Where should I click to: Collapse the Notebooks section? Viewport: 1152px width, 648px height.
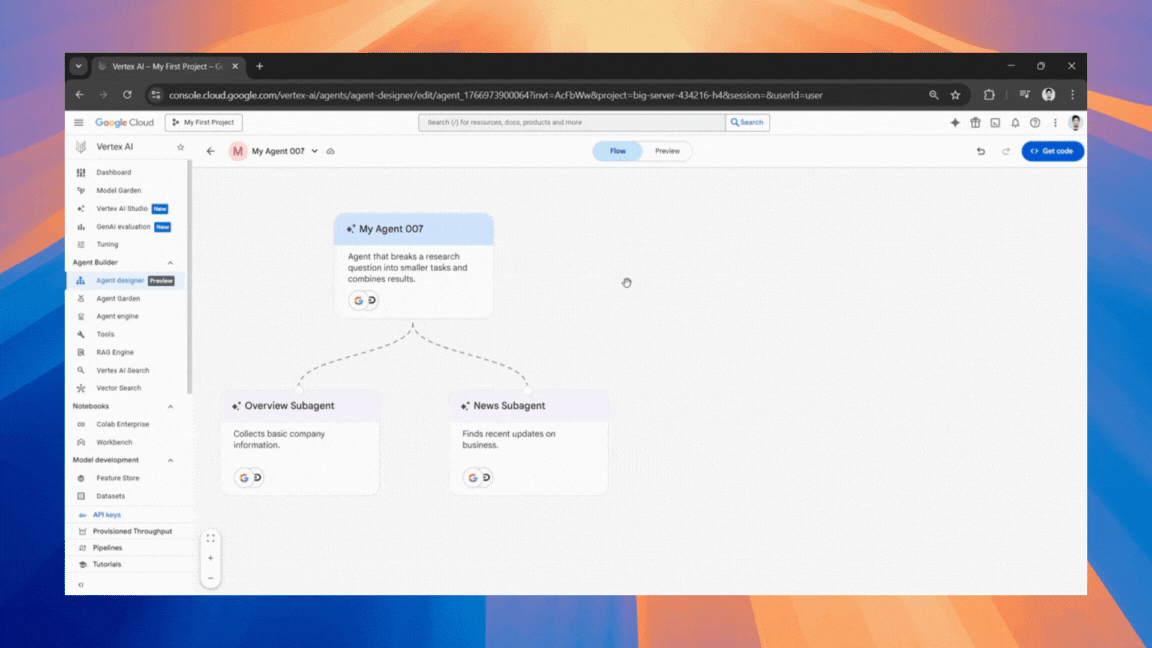tap(169, 406)
